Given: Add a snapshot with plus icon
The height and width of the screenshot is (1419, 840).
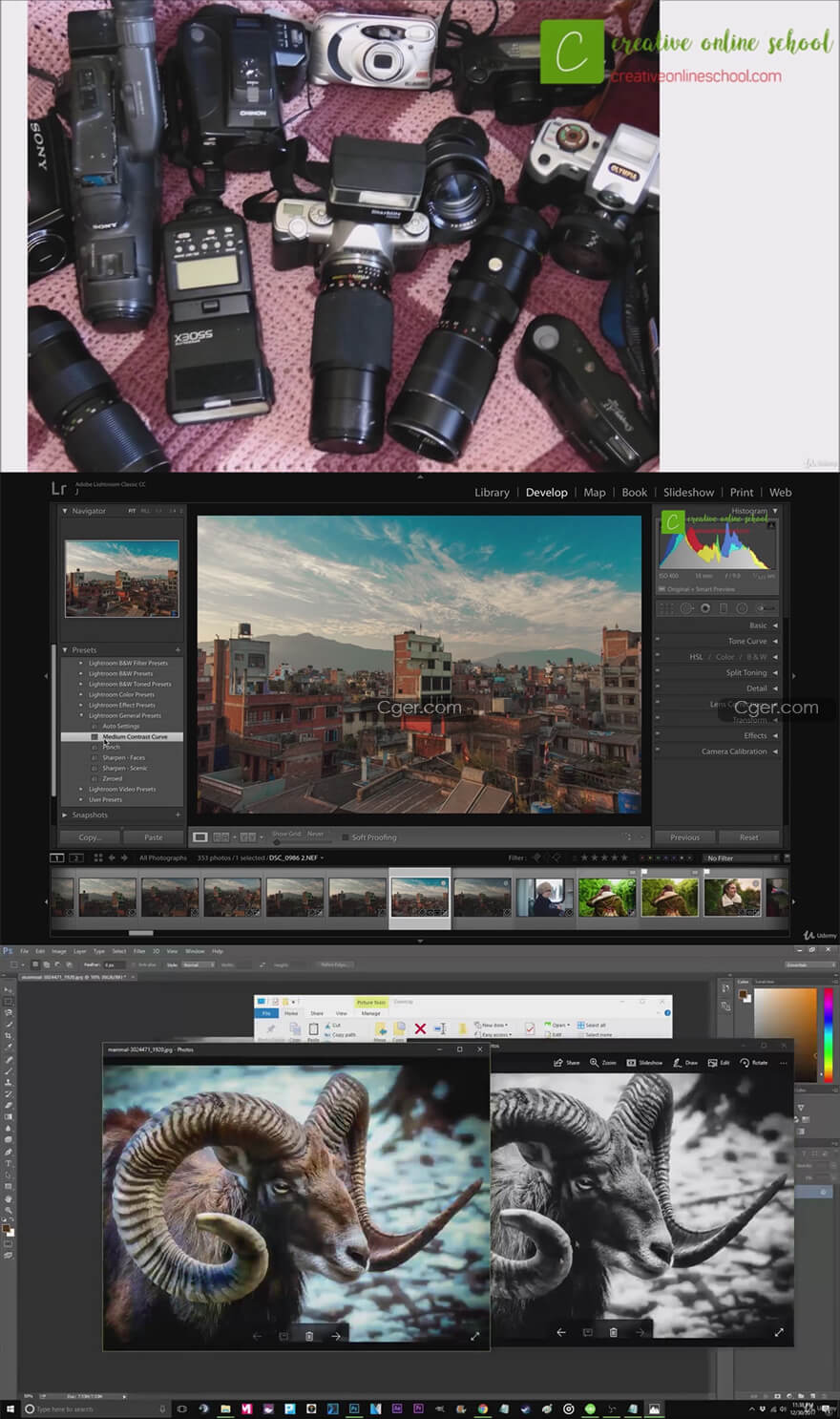Looking at the screenshot, I should click(178, 815).
